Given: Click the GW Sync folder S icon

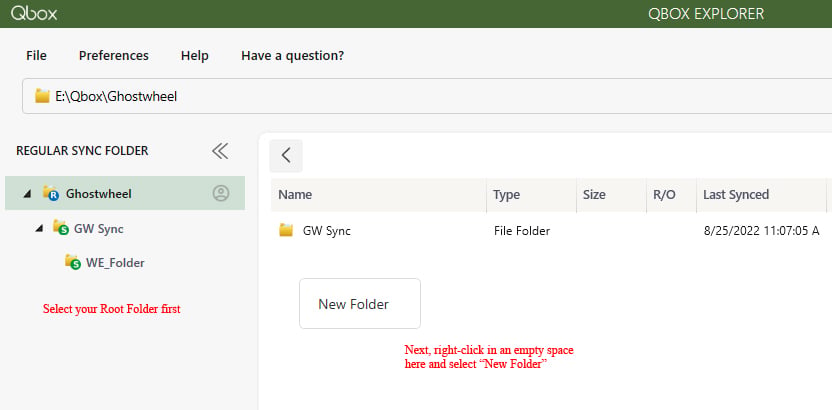Looking at the screenshot, I should coord(61,228).
